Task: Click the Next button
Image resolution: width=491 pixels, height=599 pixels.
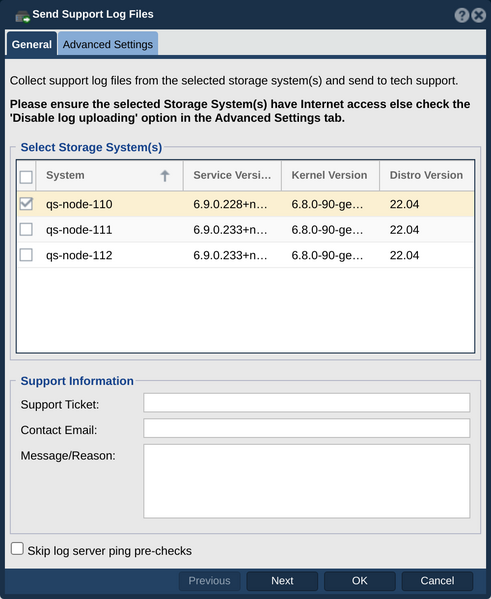Action: coord(282,581)
